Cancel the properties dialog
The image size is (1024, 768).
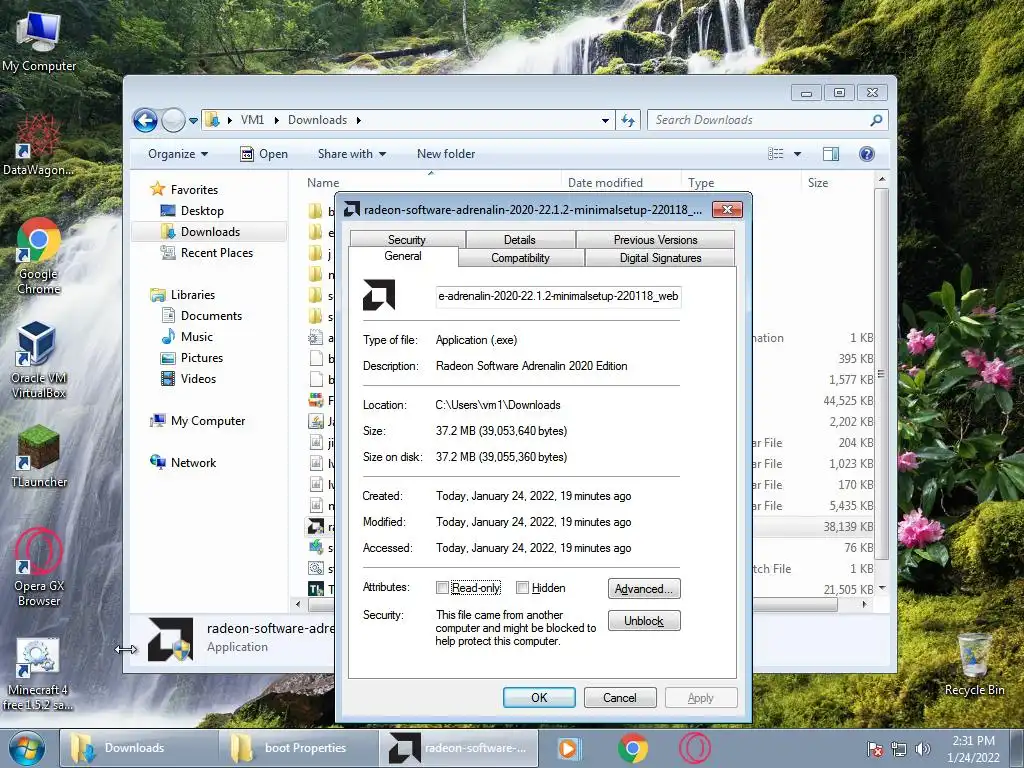point(620,697)
